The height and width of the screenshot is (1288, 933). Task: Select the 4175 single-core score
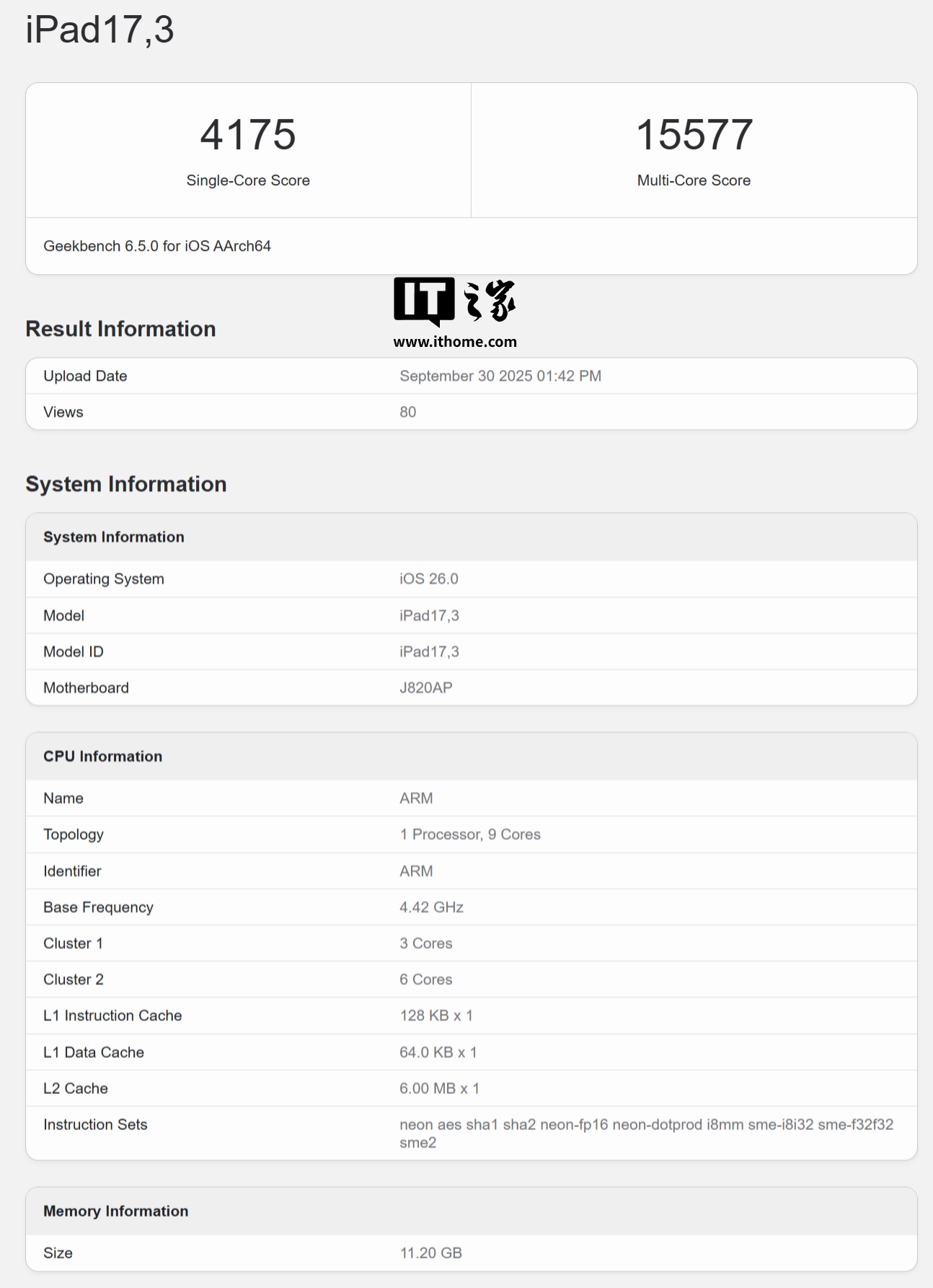pos(248,135)
